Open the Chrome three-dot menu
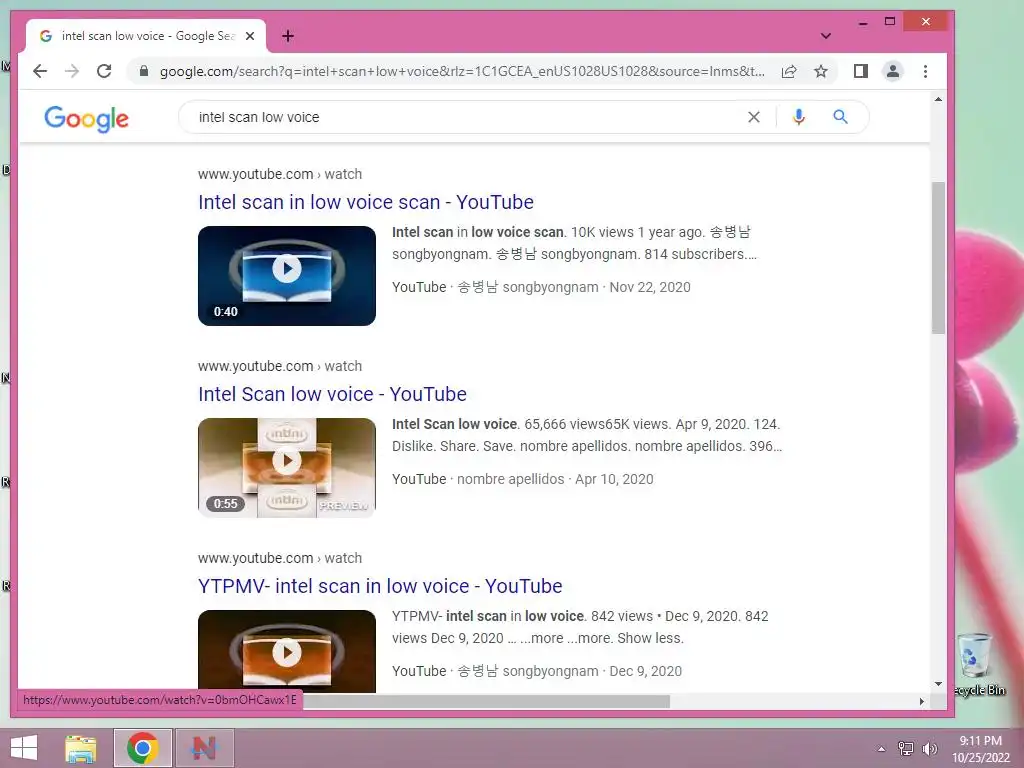1024x768 pixels. 925,71
